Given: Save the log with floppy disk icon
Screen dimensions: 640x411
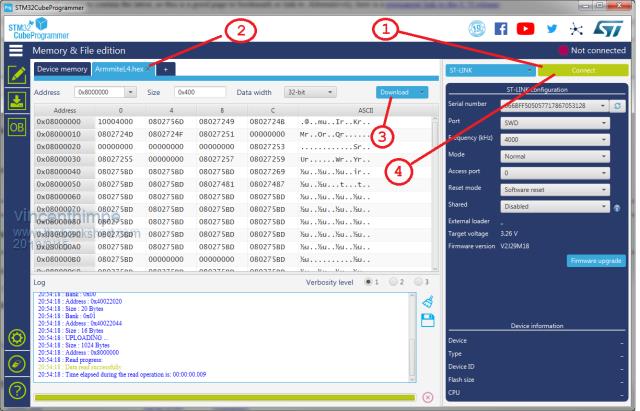Looking at the screenshot, I should 428,319.
